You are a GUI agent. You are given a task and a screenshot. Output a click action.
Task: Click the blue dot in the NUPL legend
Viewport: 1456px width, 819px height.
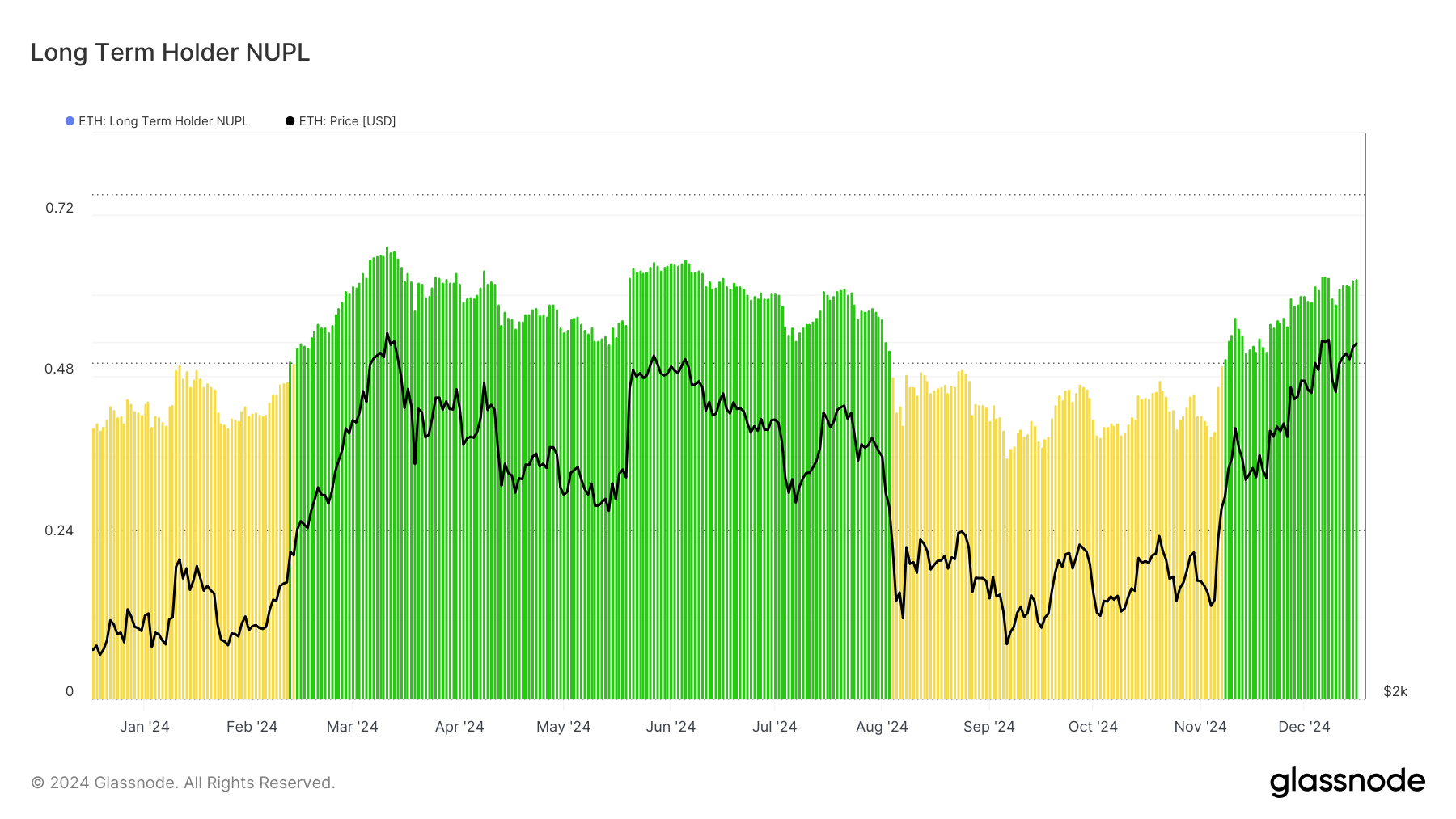[68, 120]
